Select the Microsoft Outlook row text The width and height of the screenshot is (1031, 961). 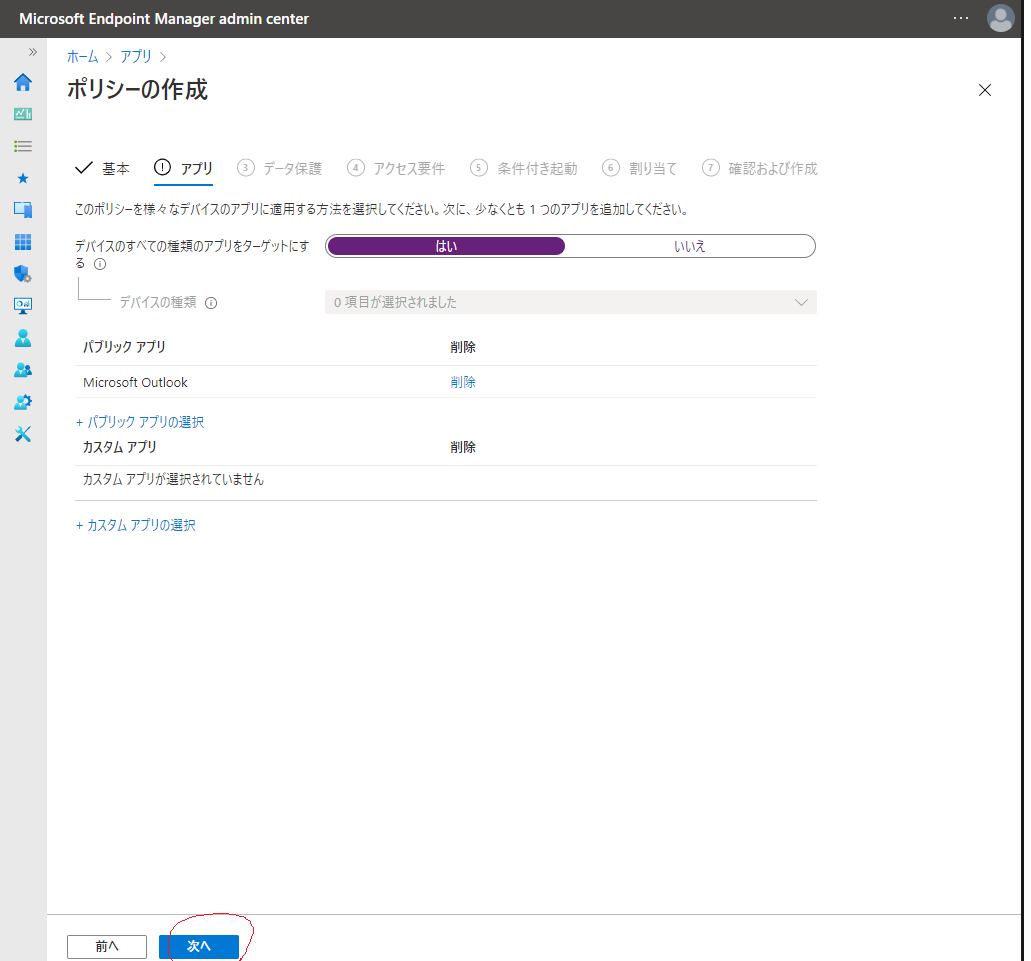(135, 383)
